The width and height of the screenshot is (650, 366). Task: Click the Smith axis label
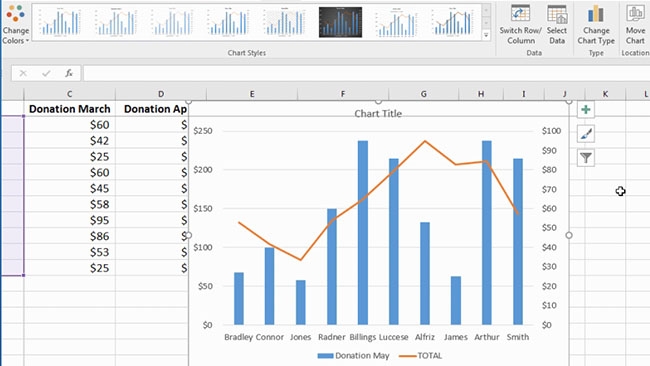tap(518, 337)
